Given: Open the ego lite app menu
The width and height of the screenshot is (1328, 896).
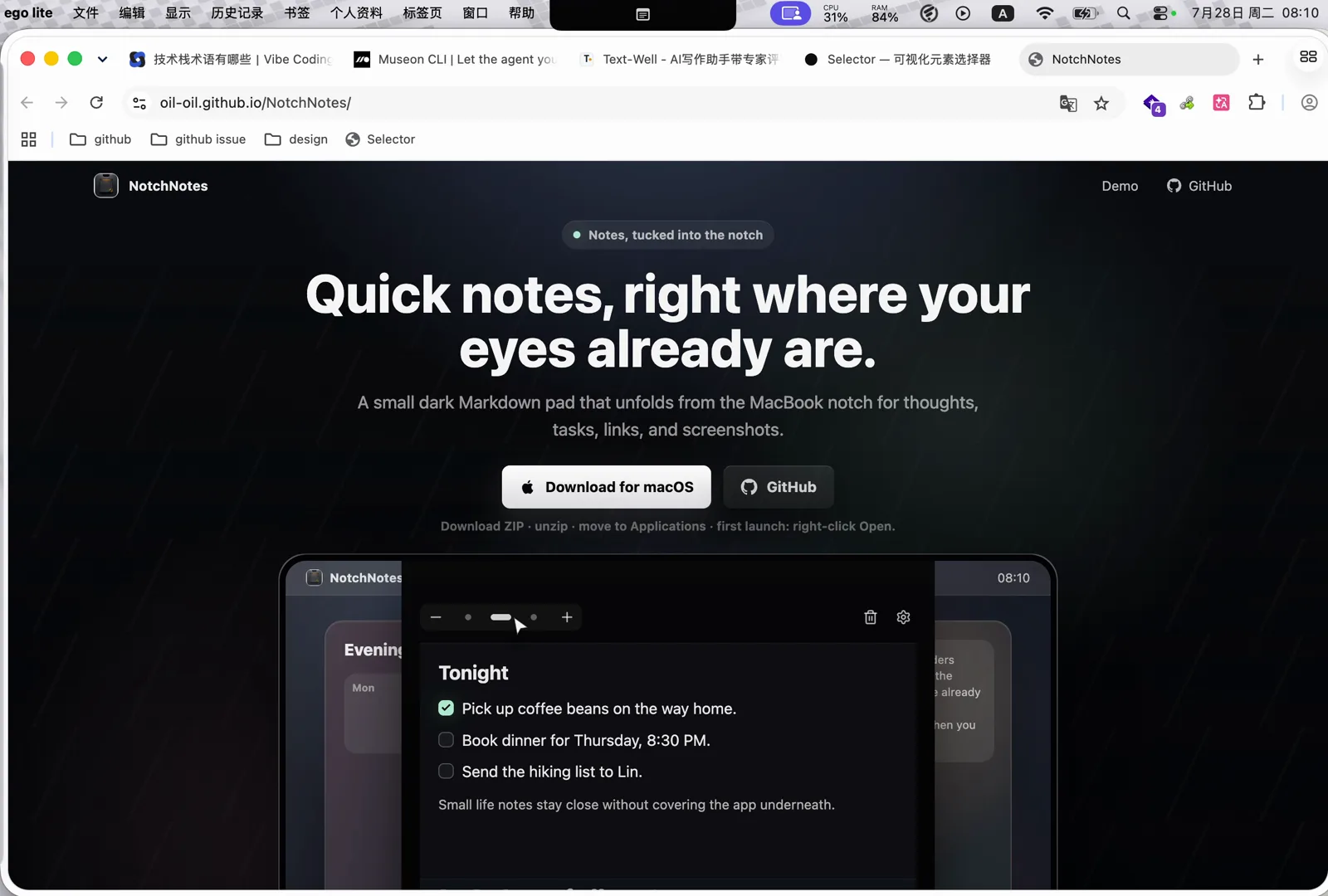Looking at the screenshot, I should (28, 13).
